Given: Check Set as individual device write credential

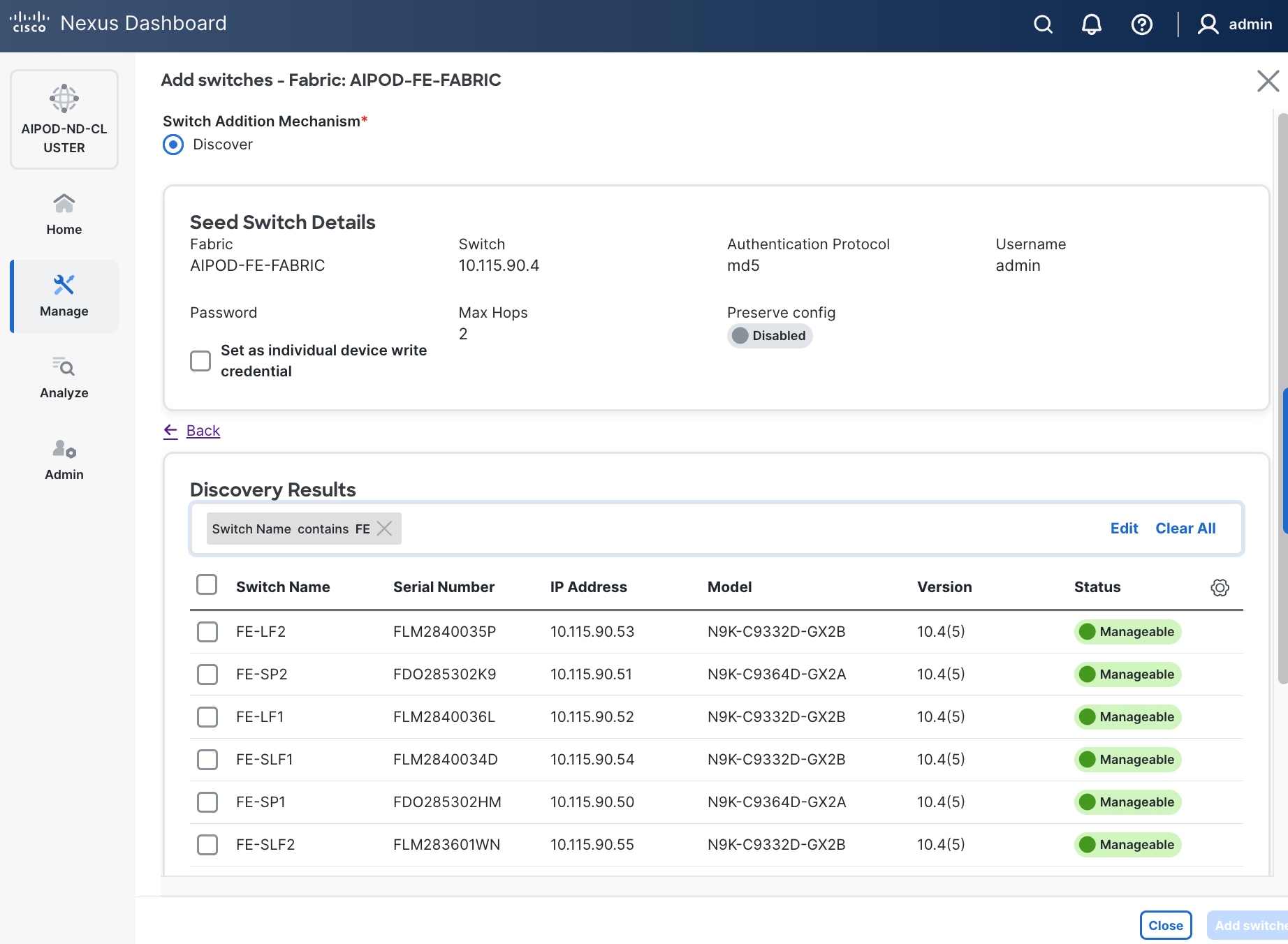Looking at the screenshot, I should tap(200, 361).
